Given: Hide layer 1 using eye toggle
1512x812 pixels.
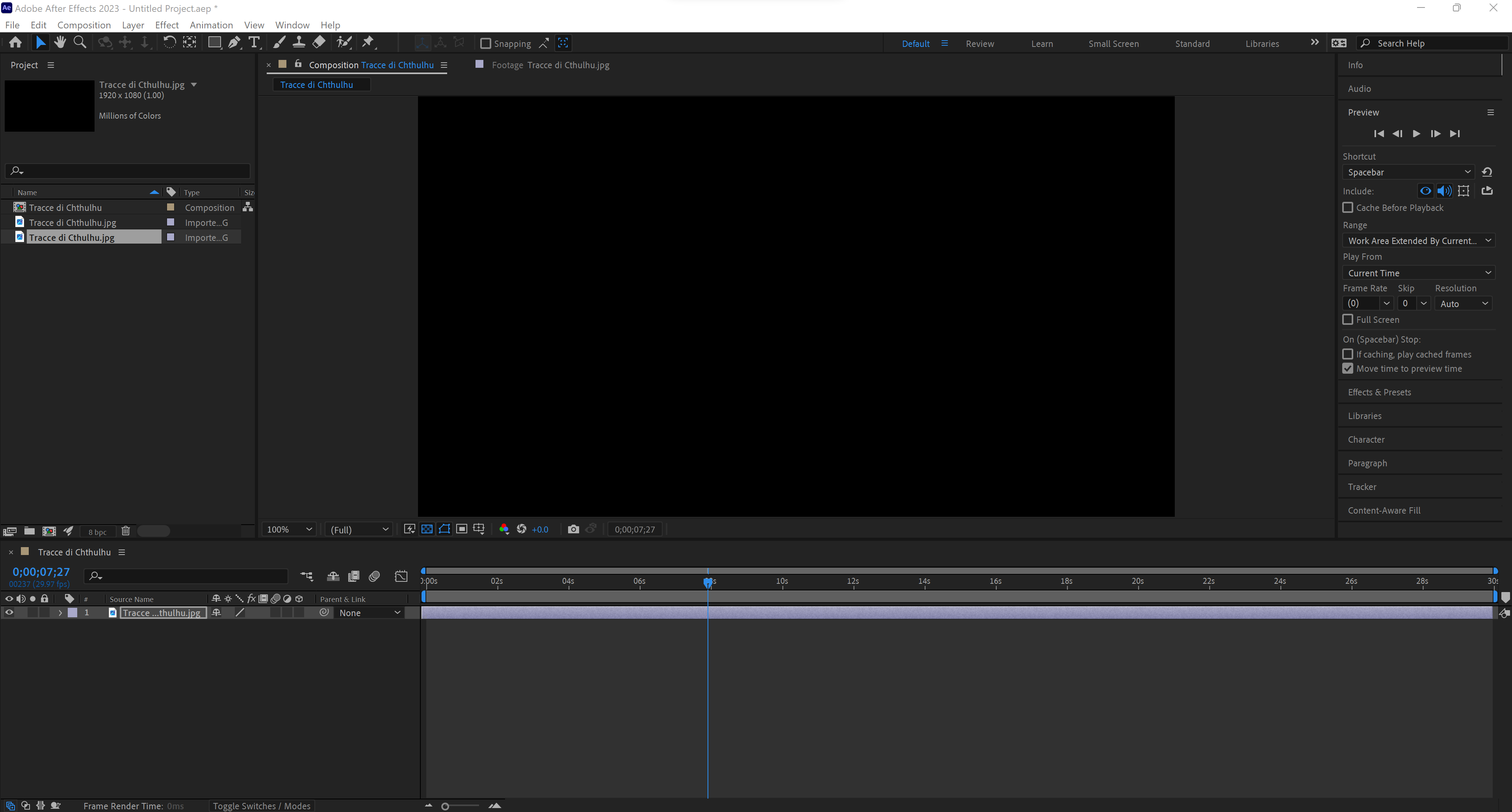Looking at the screenshot, I should [x=9, y=613].
